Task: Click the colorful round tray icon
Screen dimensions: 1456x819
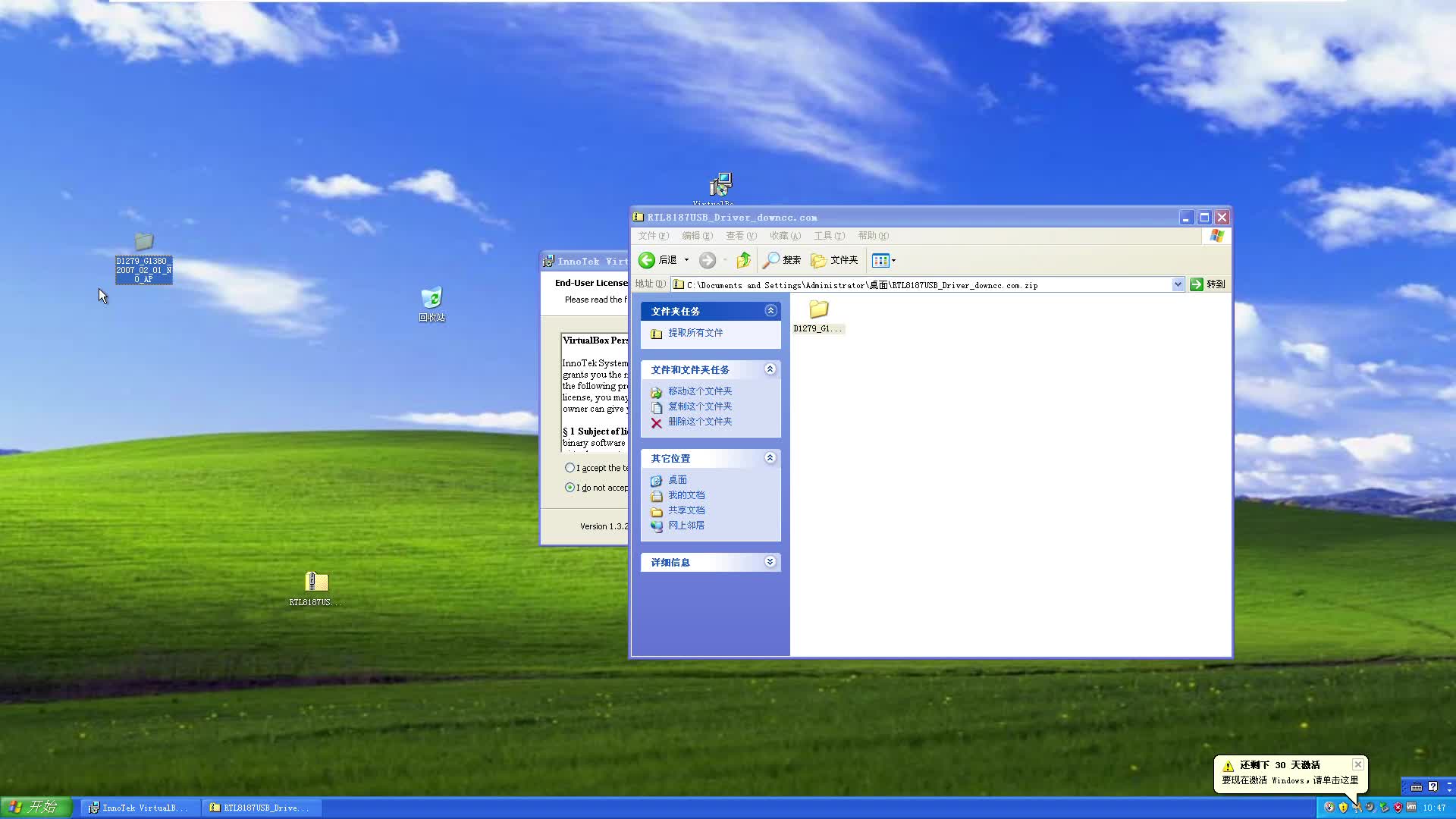Action: pos(1329,808)
